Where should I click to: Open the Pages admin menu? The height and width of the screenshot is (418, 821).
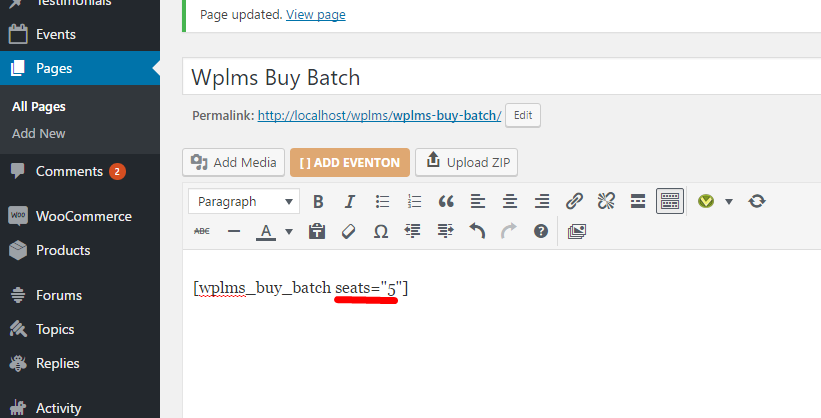click(80, 68)
